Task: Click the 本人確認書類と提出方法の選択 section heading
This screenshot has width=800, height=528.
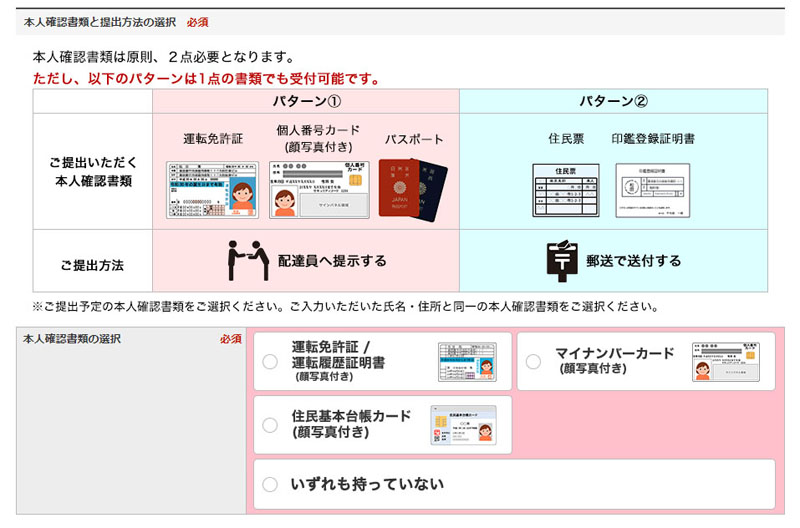Action: tap(101, 21)
